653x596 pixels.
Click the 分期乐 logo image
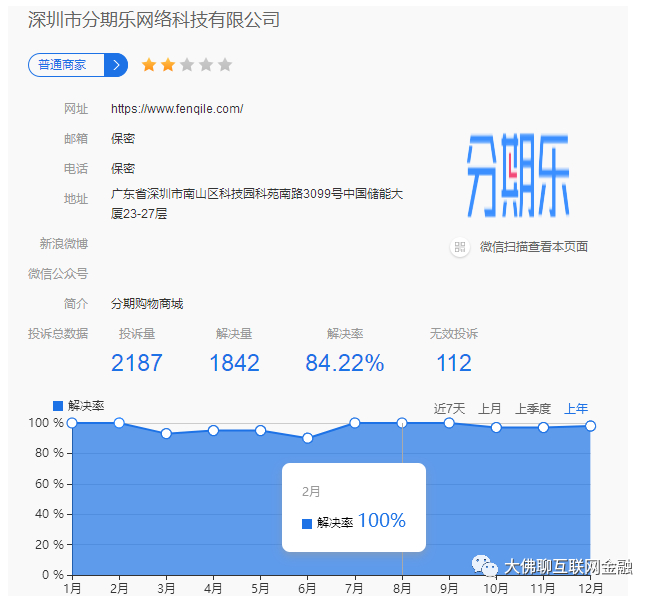(x=518, y=175)
